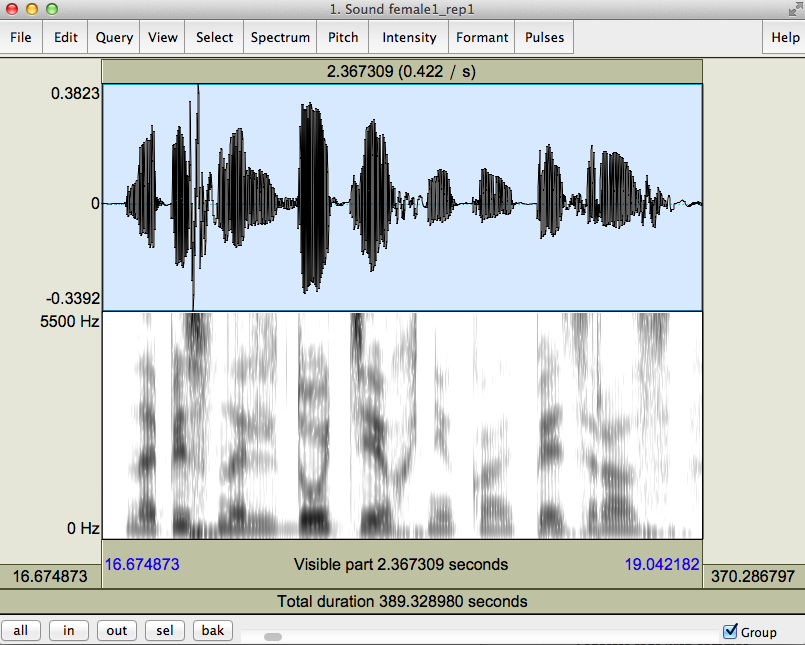Play the Total duration 389.328980 seconds bar

pos(402,601)
